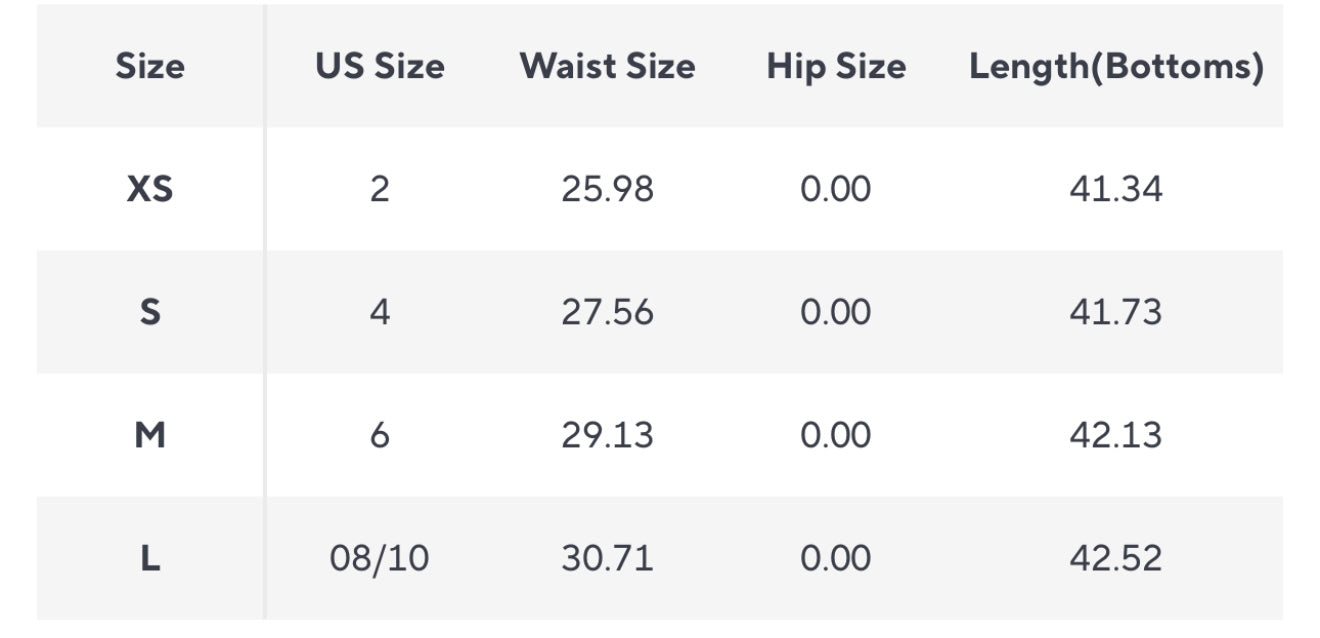1320x638 pixels.
Task: Click length value 41.34
Action: (x=1116, y=189)
